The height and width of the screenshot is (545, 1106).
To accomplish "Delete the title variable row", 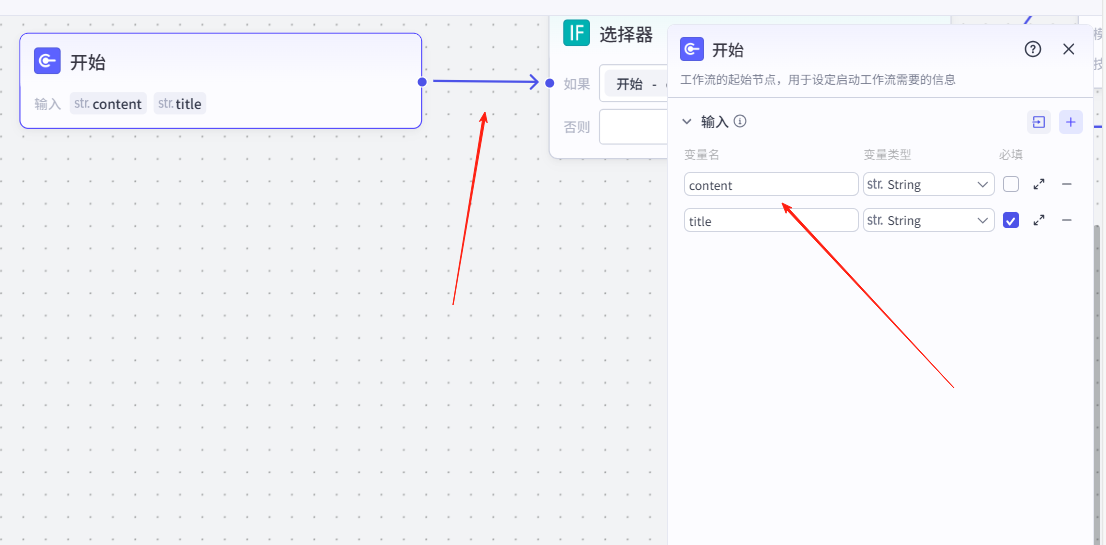I will point(1067,221).
